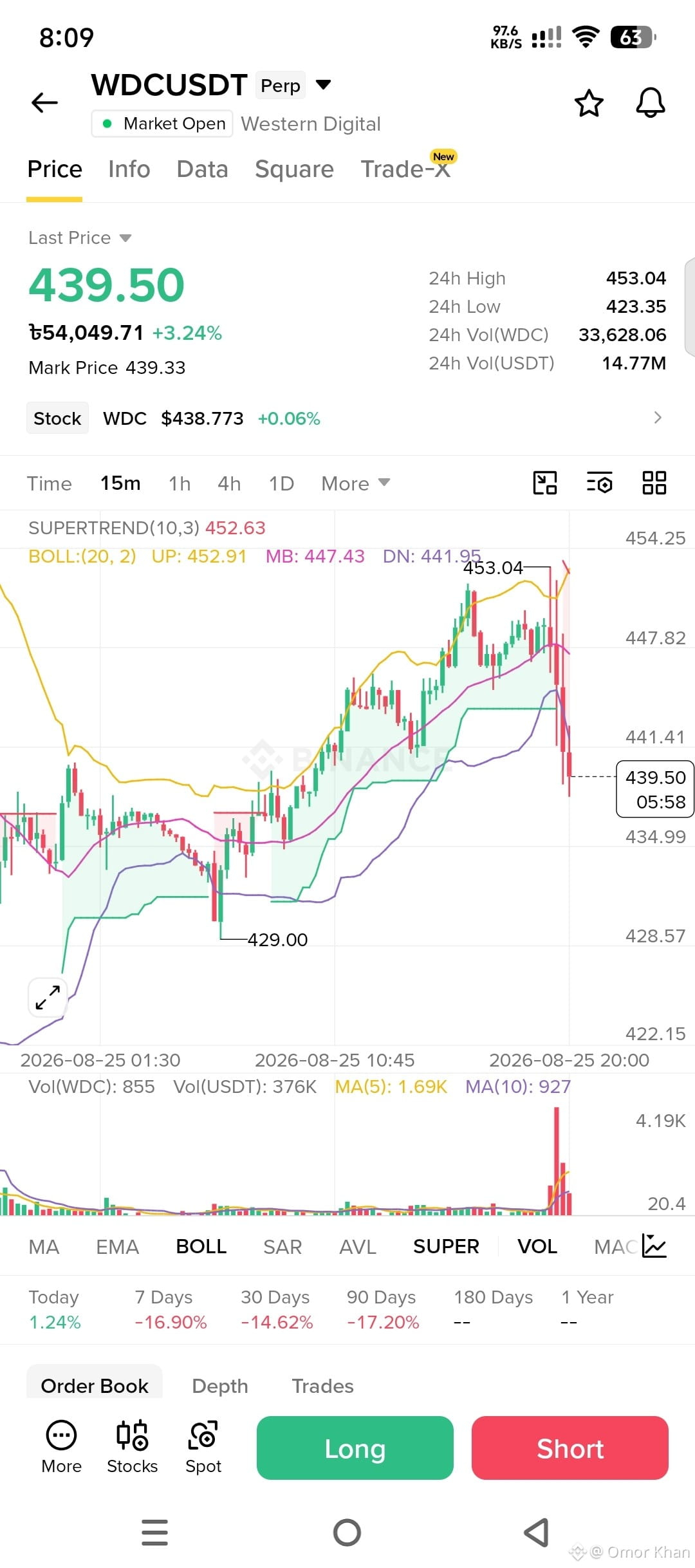The width and height of the screenshot is (695, 1568).
Task: Toggle the MAC indicator
Action: [615, 1247]
